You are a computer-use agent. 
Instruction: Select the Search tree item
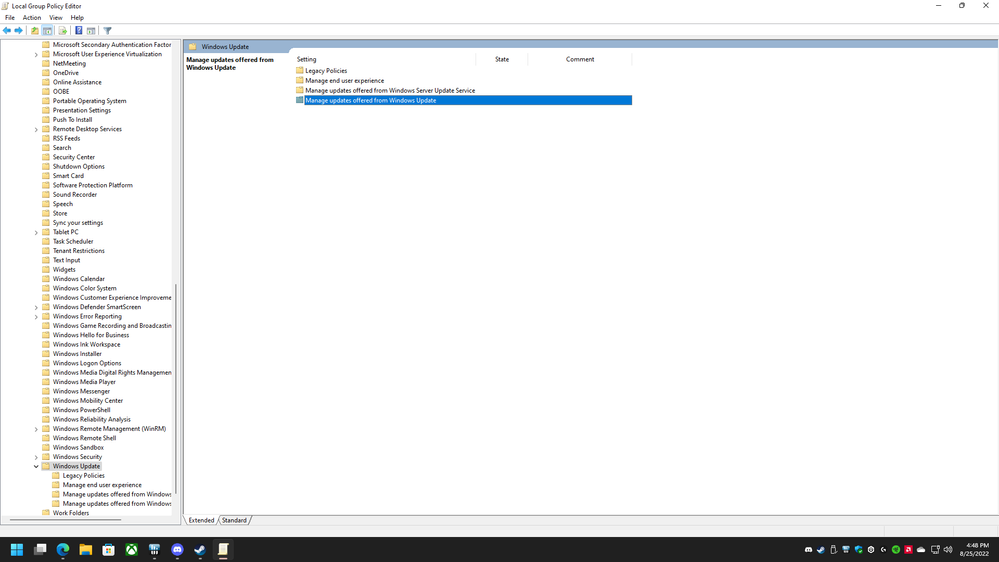tap(62, 148)
